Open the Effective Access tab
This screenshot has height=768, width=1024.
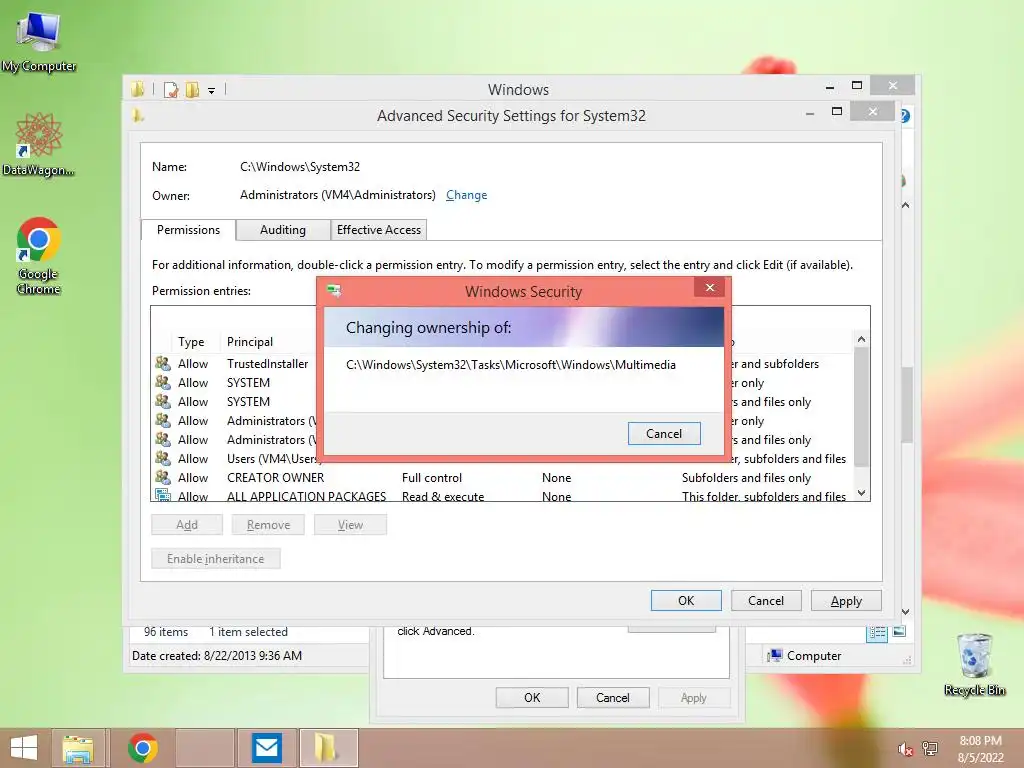[x=379, y=230]
